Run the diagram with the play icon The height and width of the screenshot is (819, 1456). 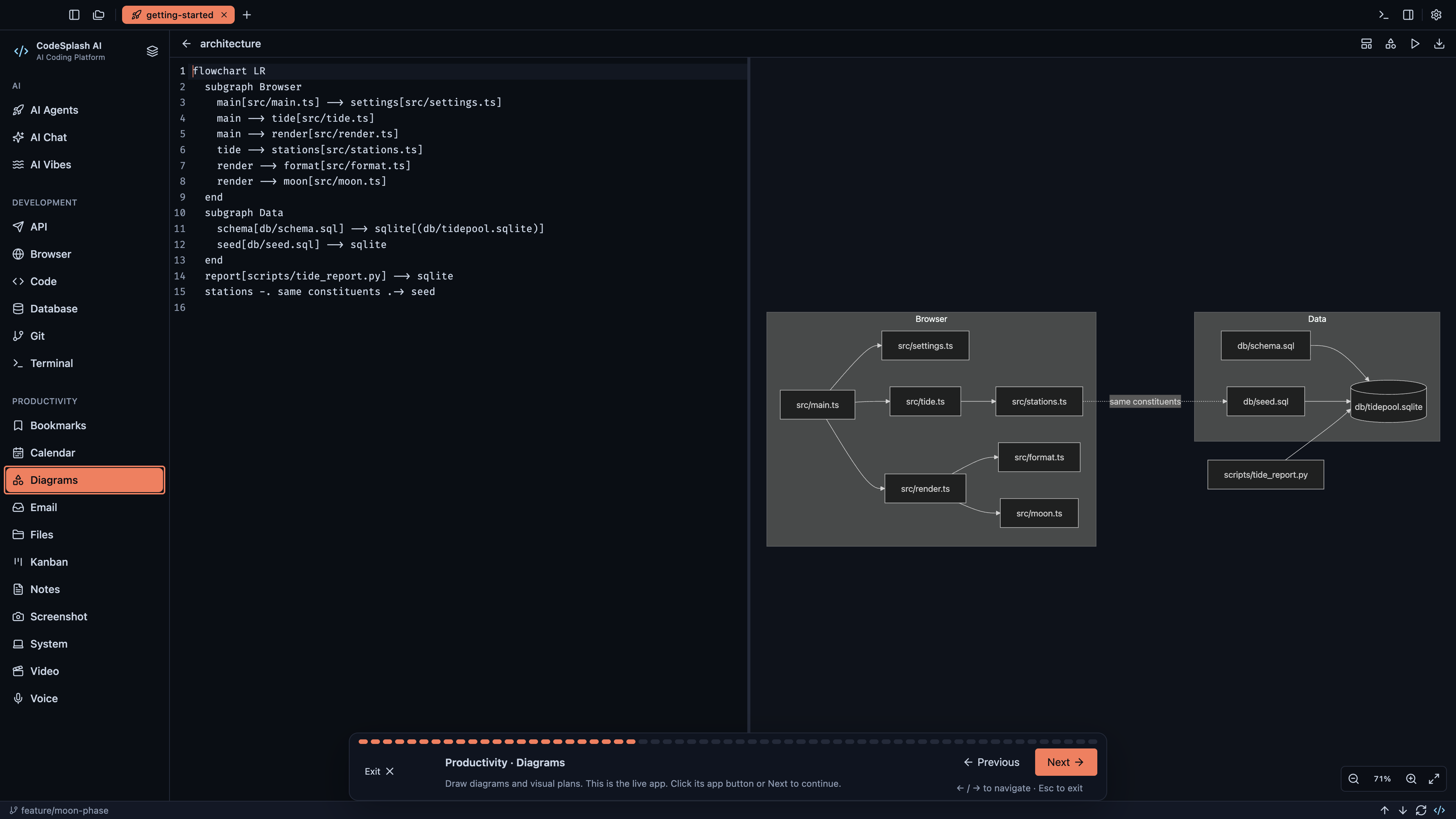point(1415,44)
